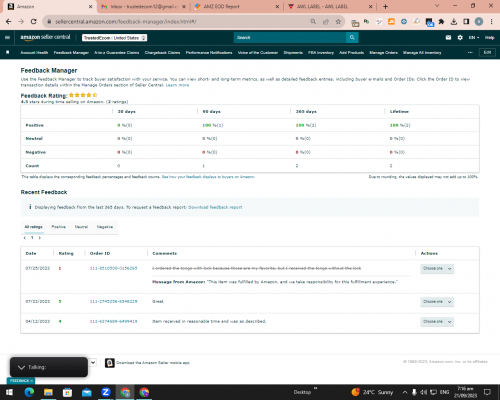Image resolution: width=500 pixels, height=400 pixels.
Task: Open FBA Inventory in navigation bar
Action: [321, 53]
